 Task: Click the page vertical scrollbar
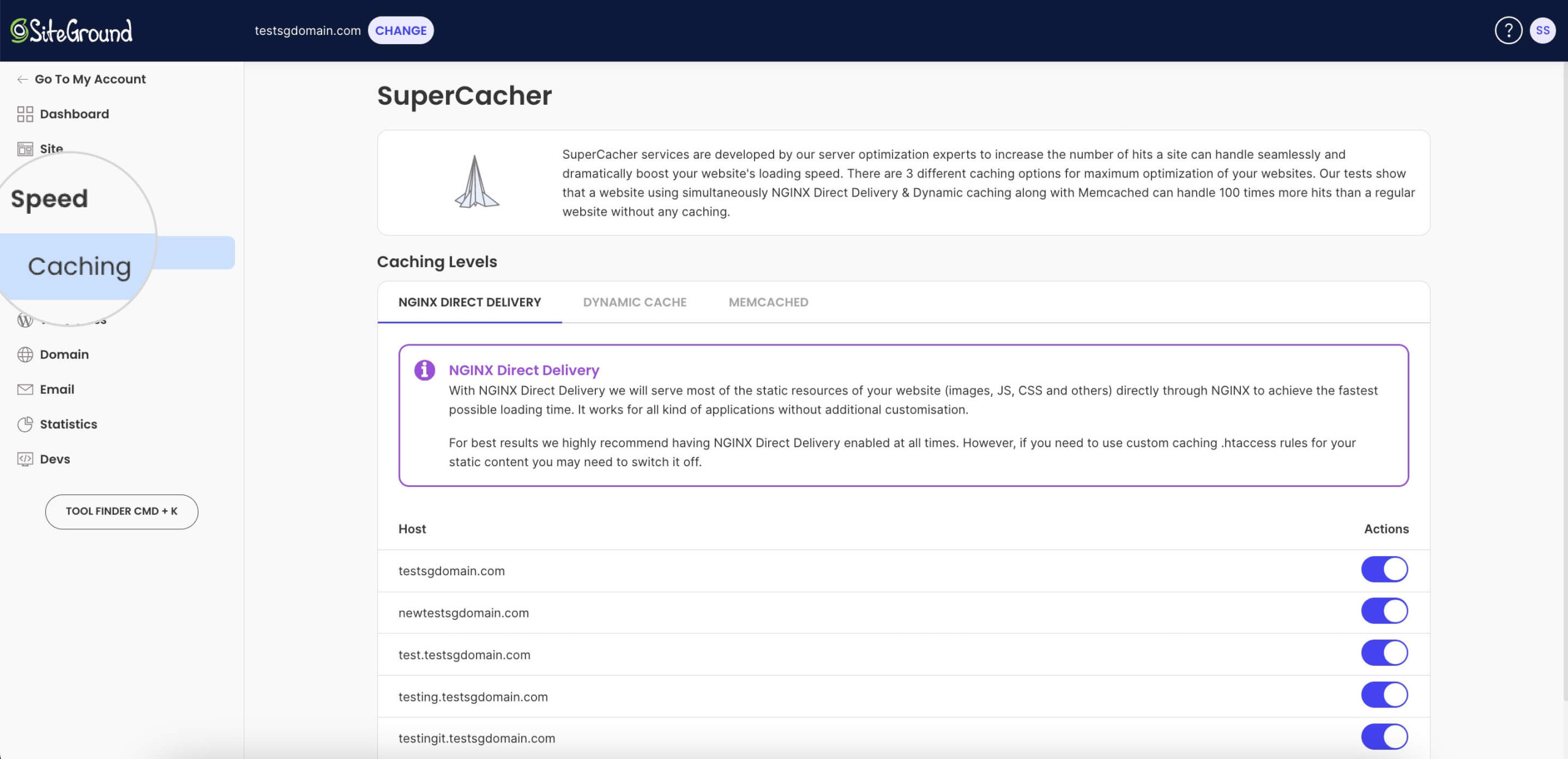1564,380
